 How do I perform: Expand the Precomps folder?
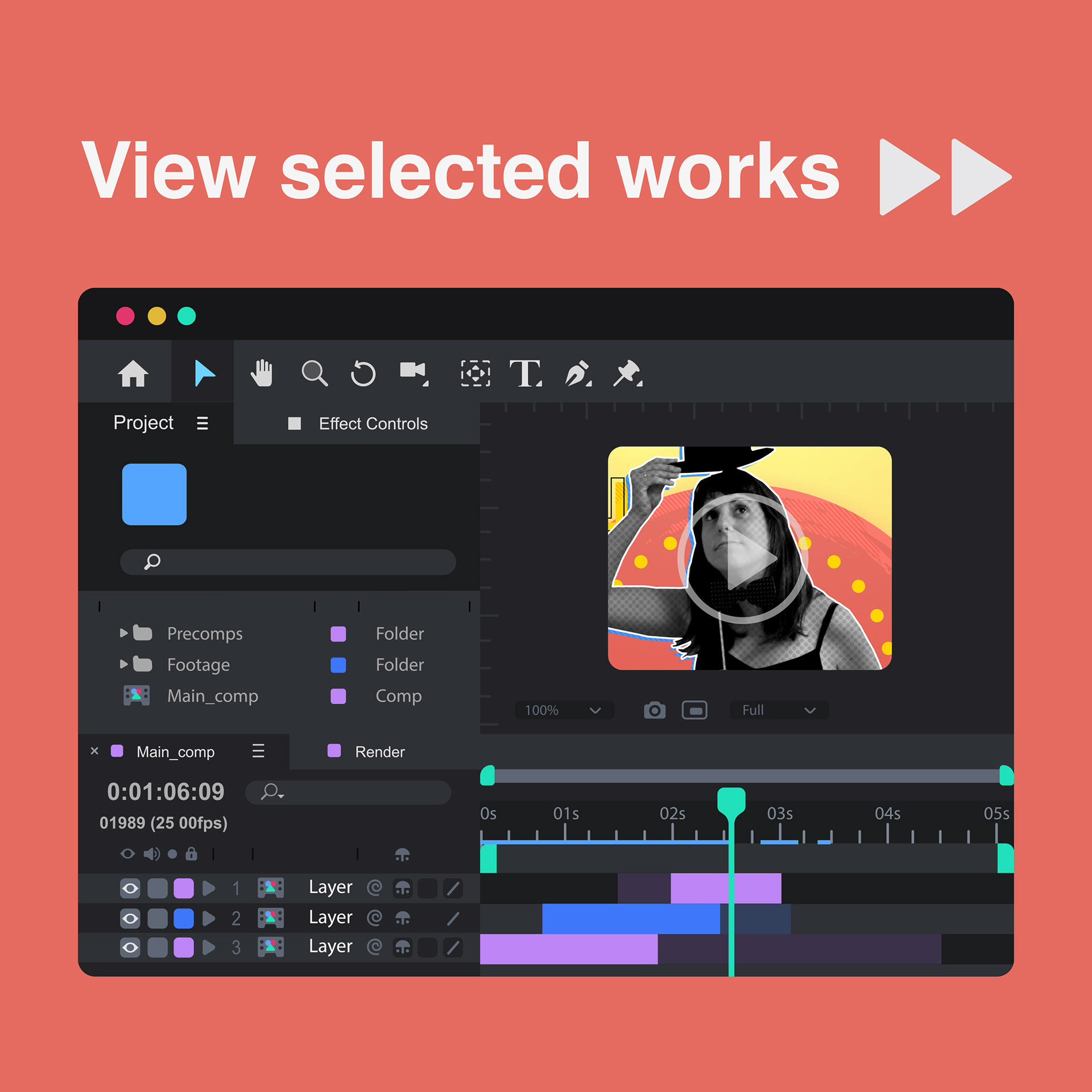pos(123,633)
